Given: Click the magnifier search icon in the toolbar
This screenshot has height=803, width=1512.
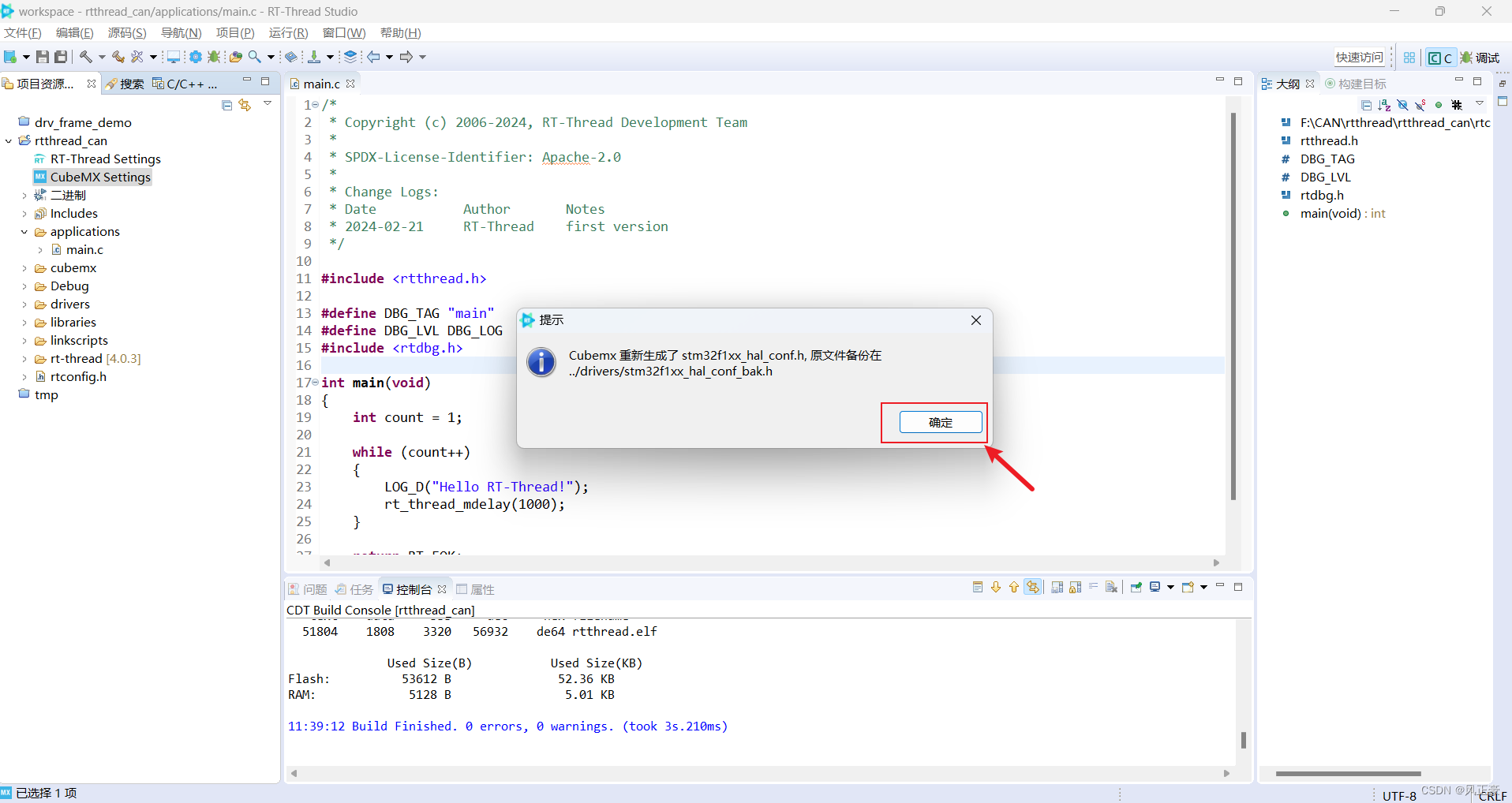Looking at the screenshot, I should pyautogui.click(x=254, y=57).
